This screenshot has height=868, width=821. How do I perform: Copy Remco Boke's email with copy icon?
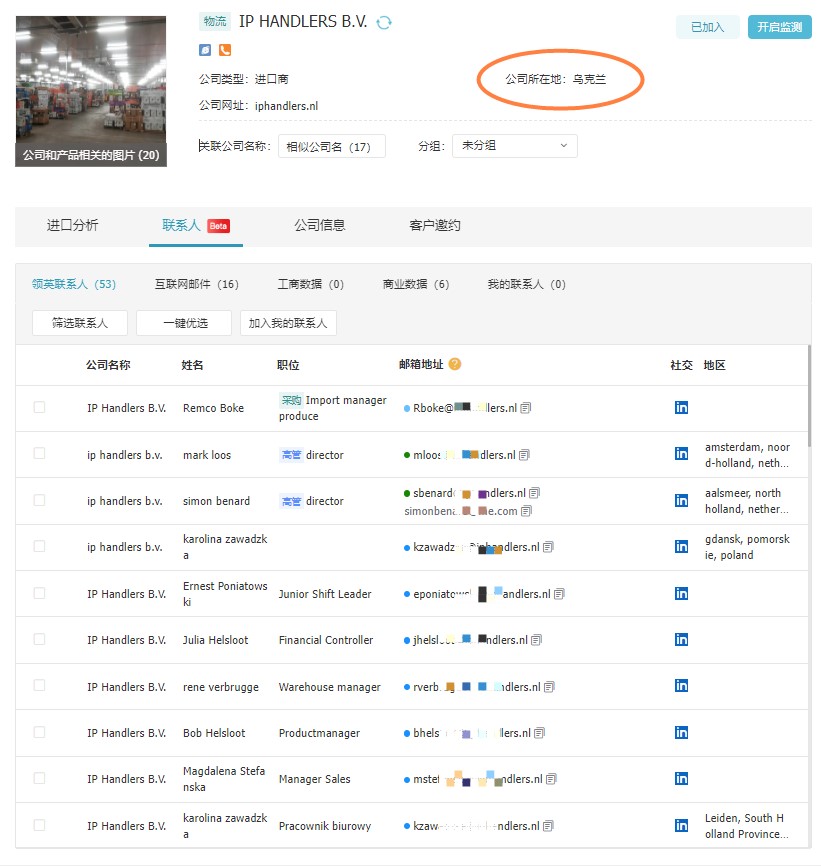tap(526, 408)
